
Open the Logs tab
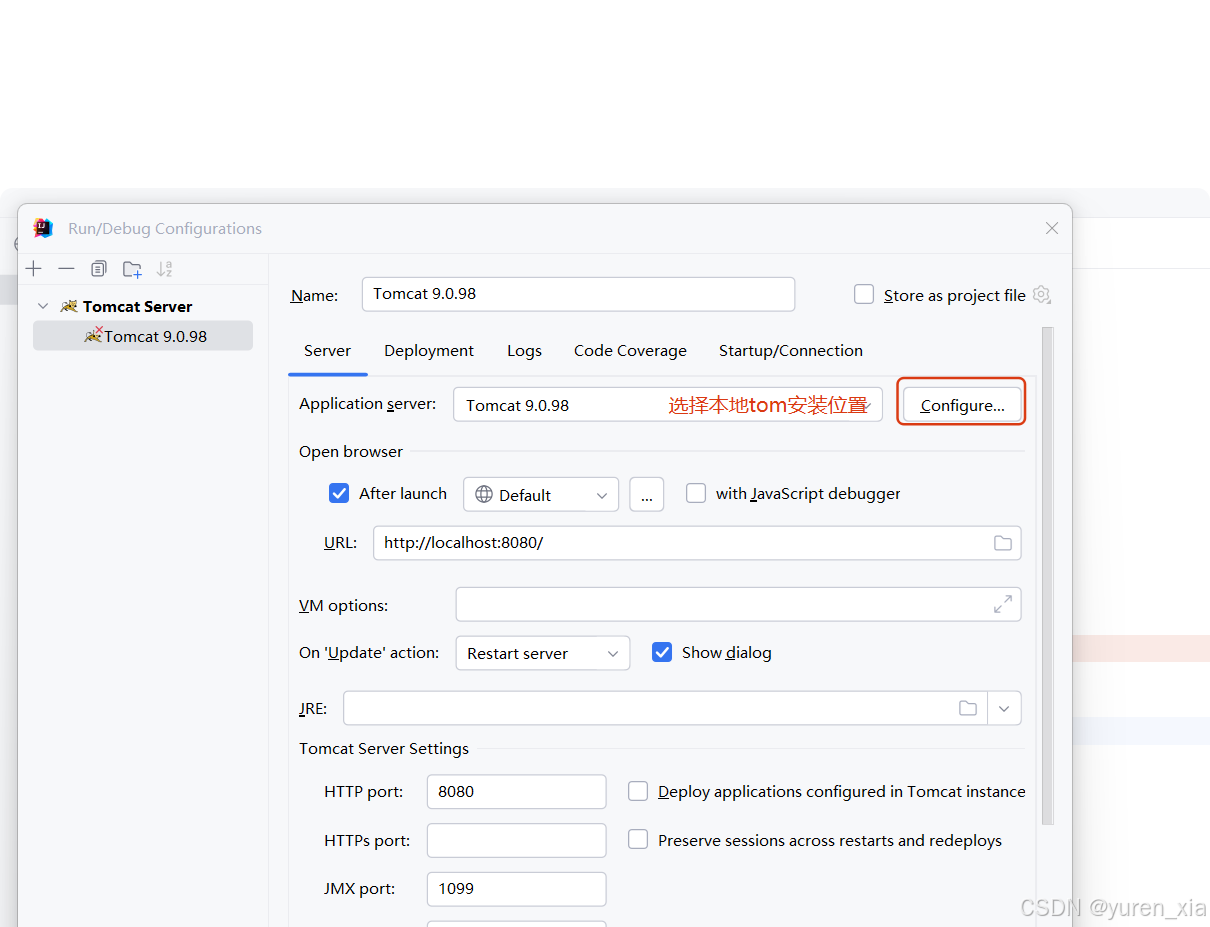(x=524, y=350)
